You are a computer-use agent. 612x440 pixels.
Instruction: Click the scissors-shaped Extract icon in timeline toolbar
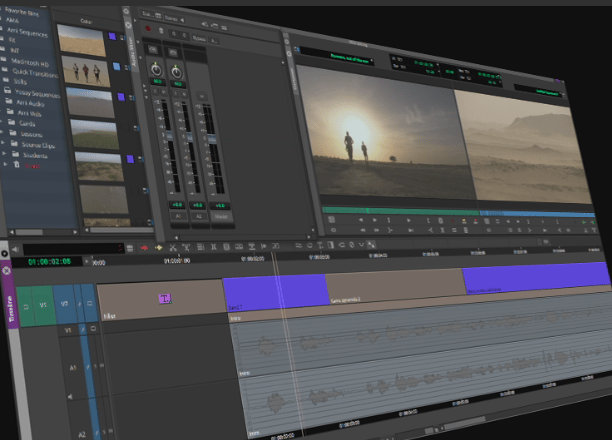(173, 247)
